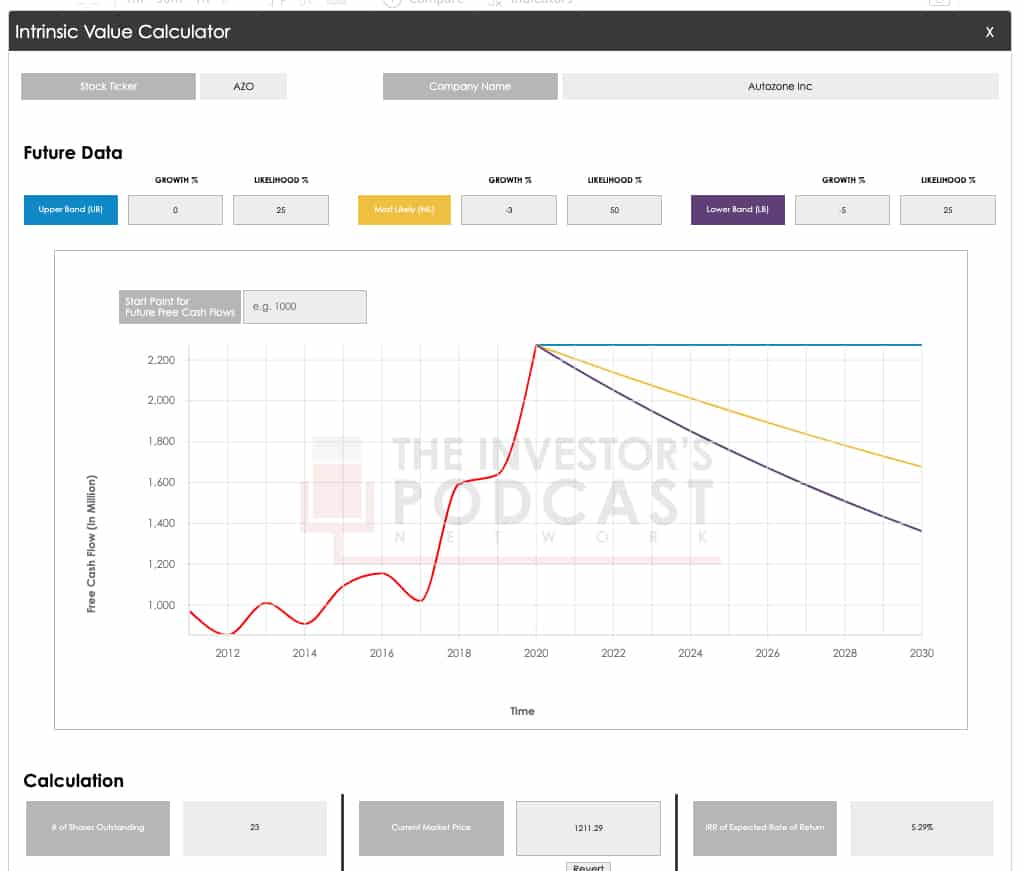Select the 5.29% IRR value
The width and height of the screenshot is (1021, 871).
922,828
